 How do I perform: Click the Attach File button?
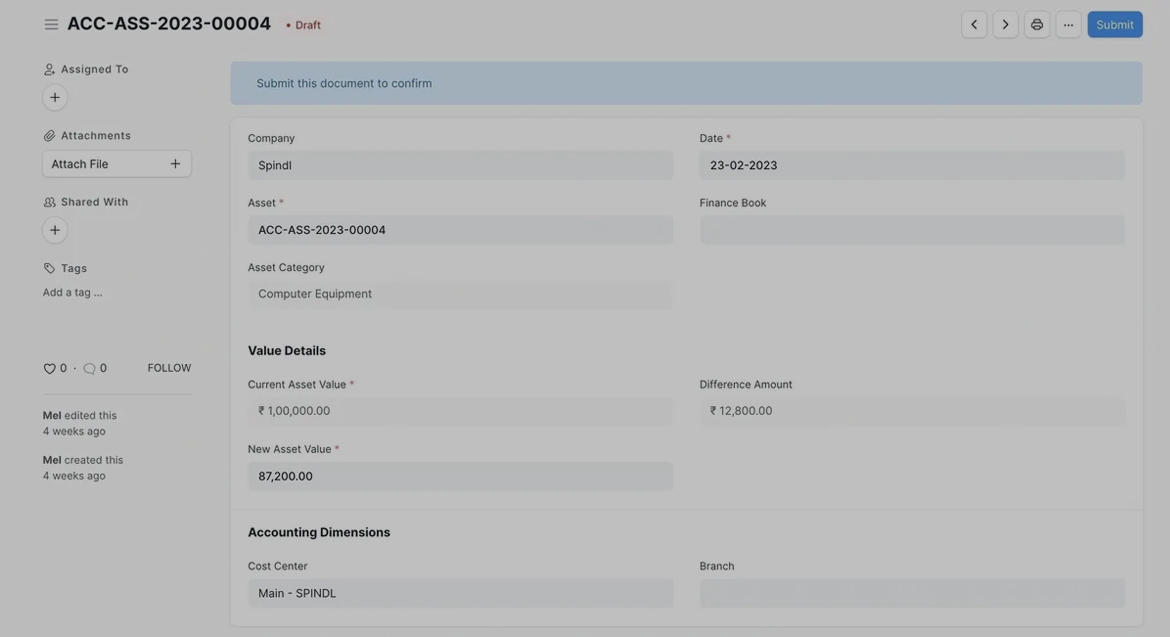(x=116, y=164)
